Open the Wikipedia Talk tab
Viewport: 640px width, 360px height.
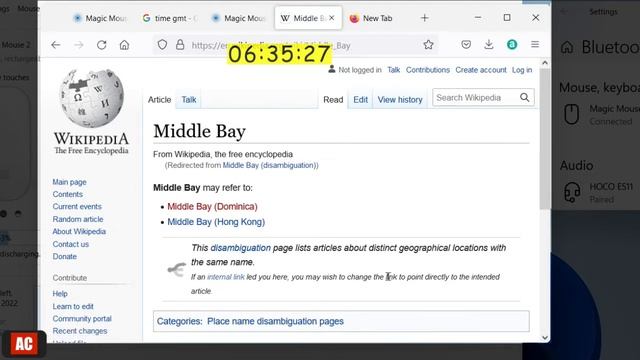189,100
